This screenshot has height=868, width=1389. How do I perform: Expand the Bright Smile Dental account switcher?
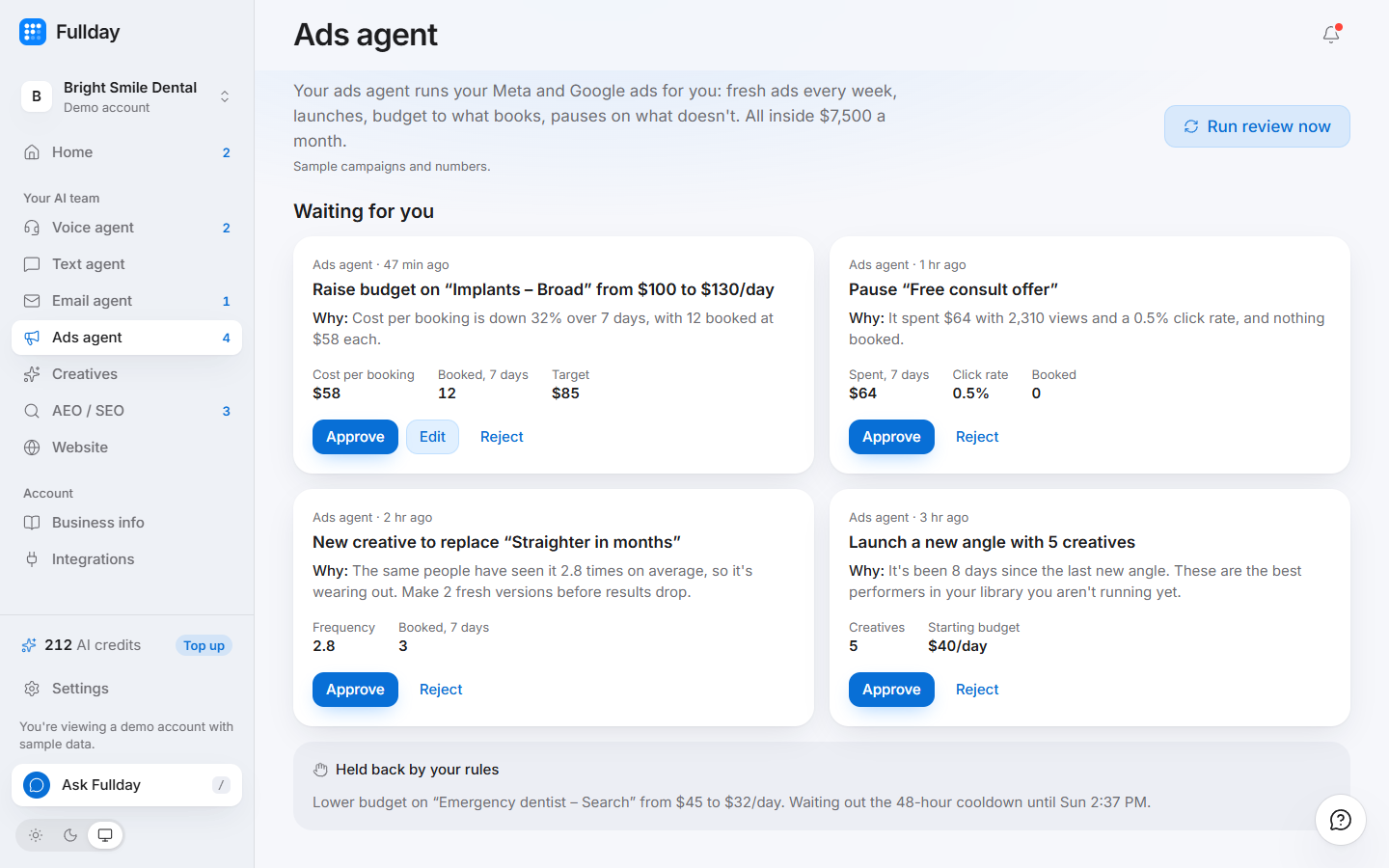click(x=127, y=96)
